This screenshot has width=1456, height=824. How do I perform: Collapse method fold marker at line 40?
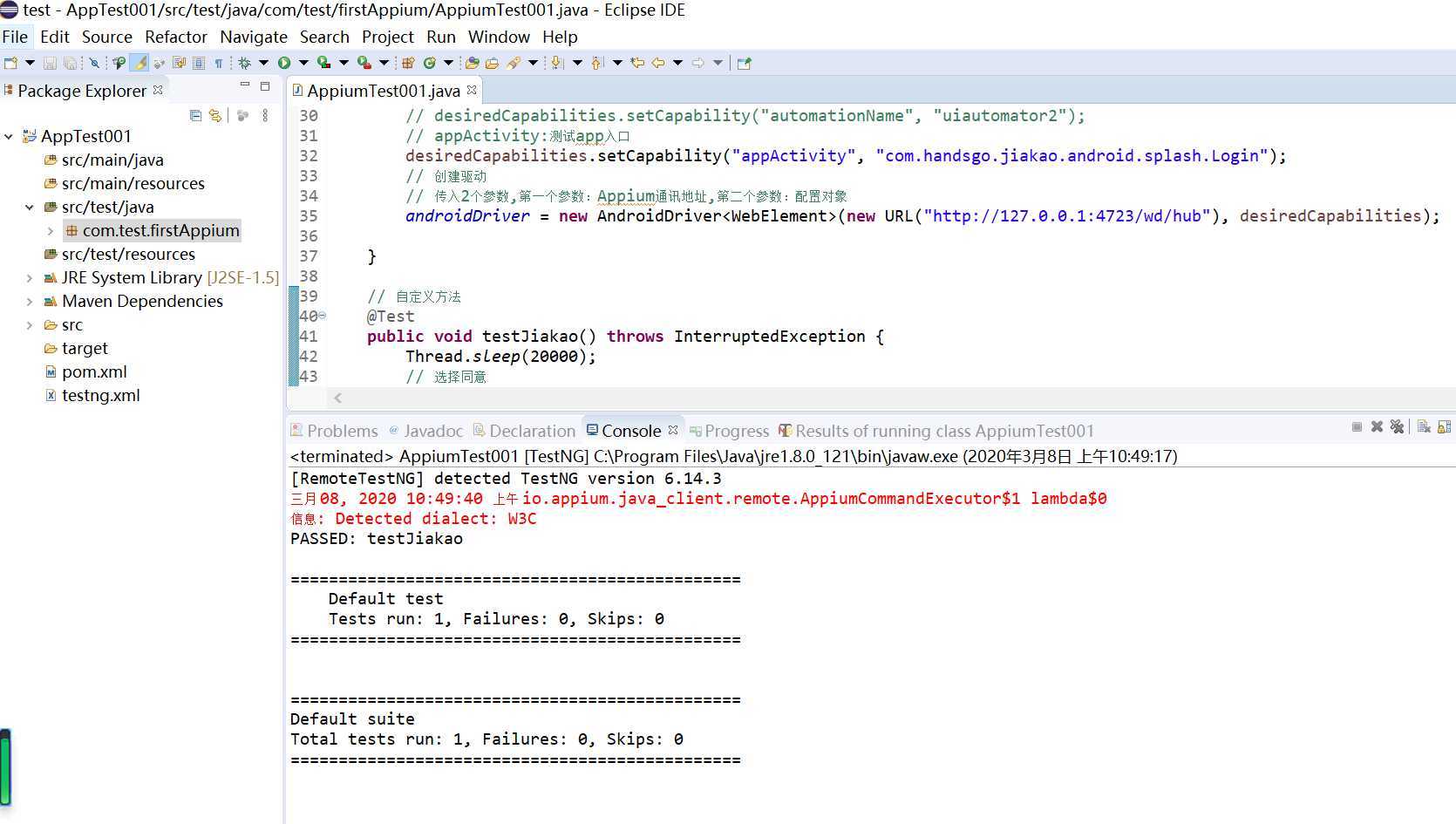tap(322, 316)
